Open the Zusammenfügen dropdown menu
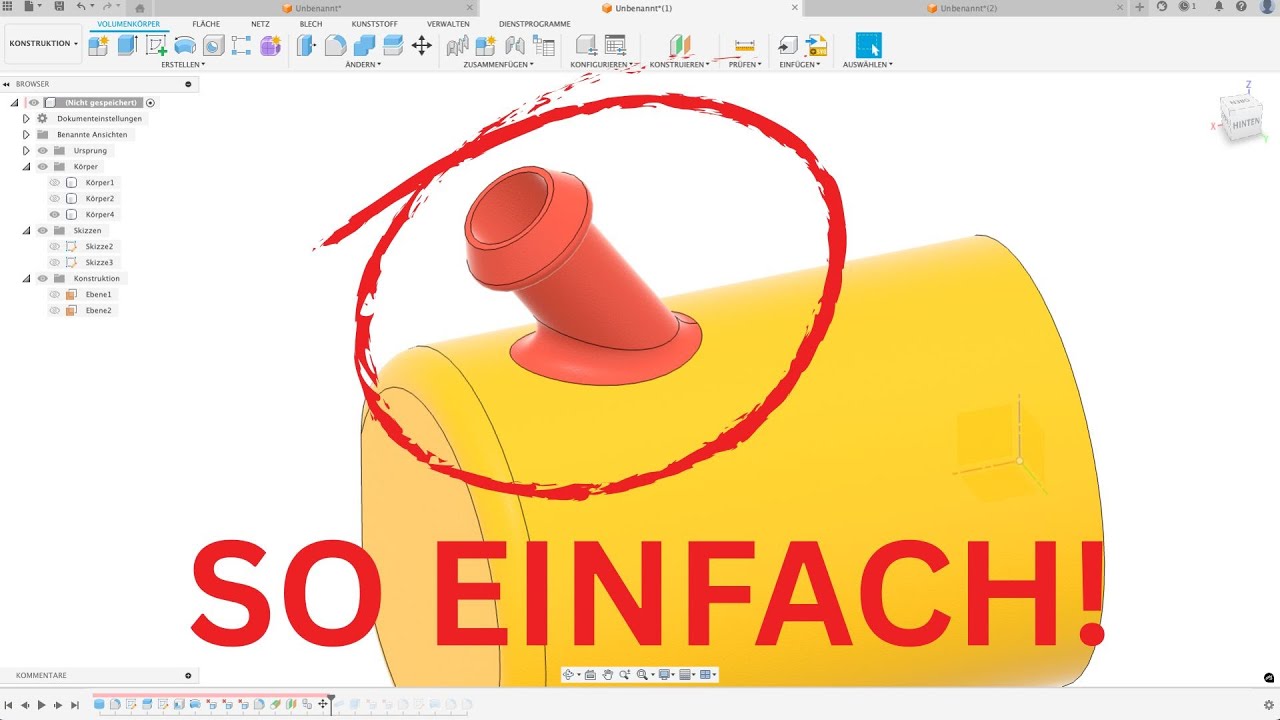 point(498,64)
